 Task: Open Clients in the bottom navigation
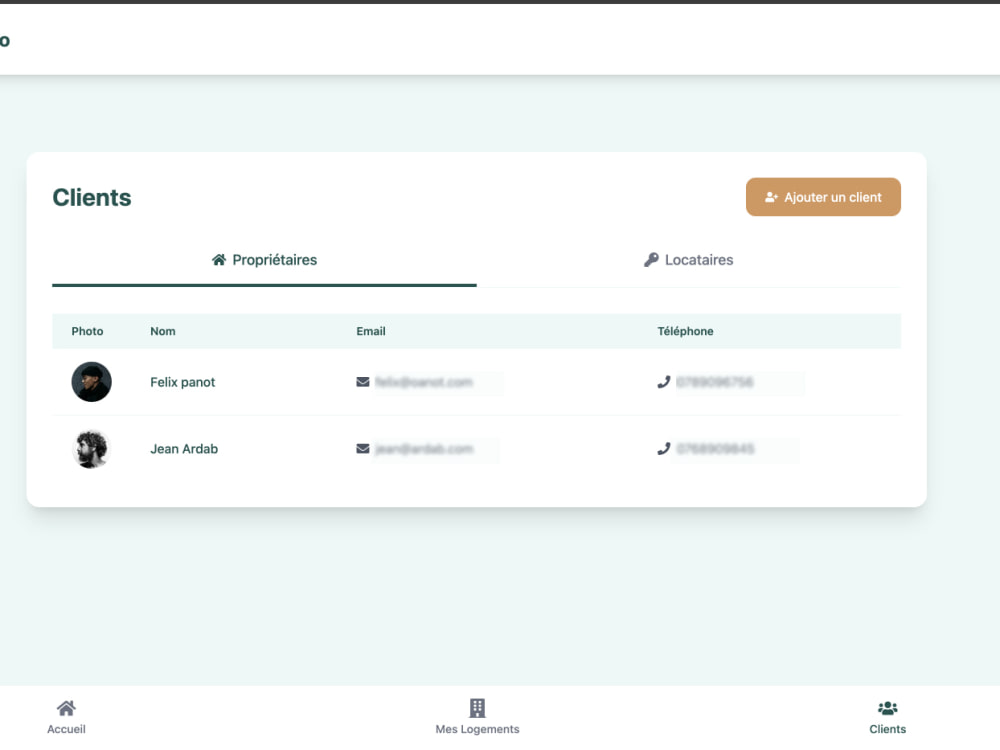887,717
